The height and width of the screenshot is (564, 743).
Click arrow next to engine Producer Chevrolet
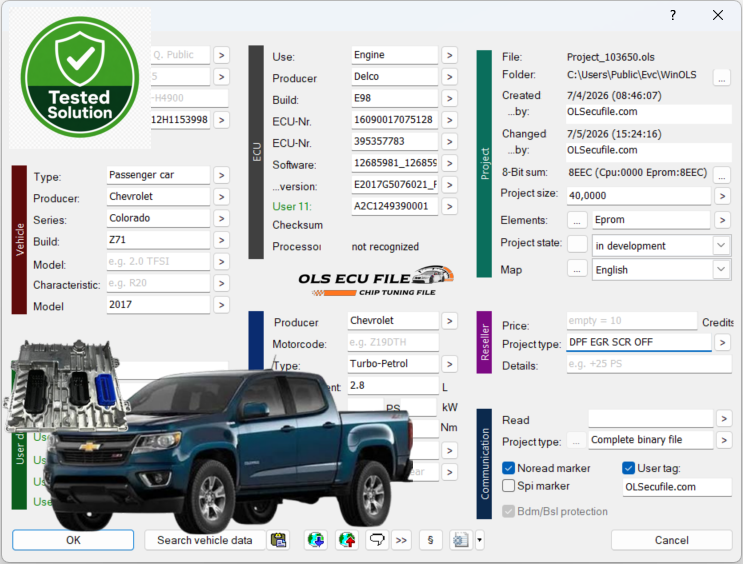tap(450, 321)
